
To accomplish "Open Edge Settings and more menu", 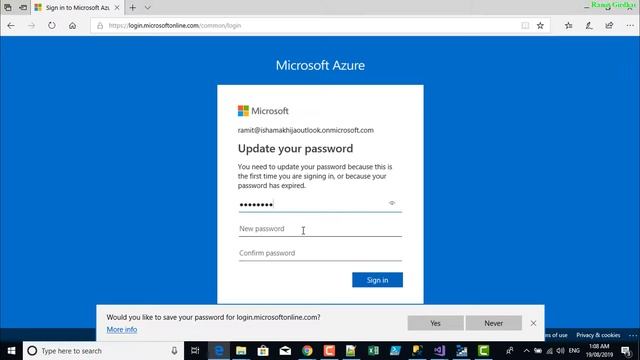I will click(x=630, y=25).
